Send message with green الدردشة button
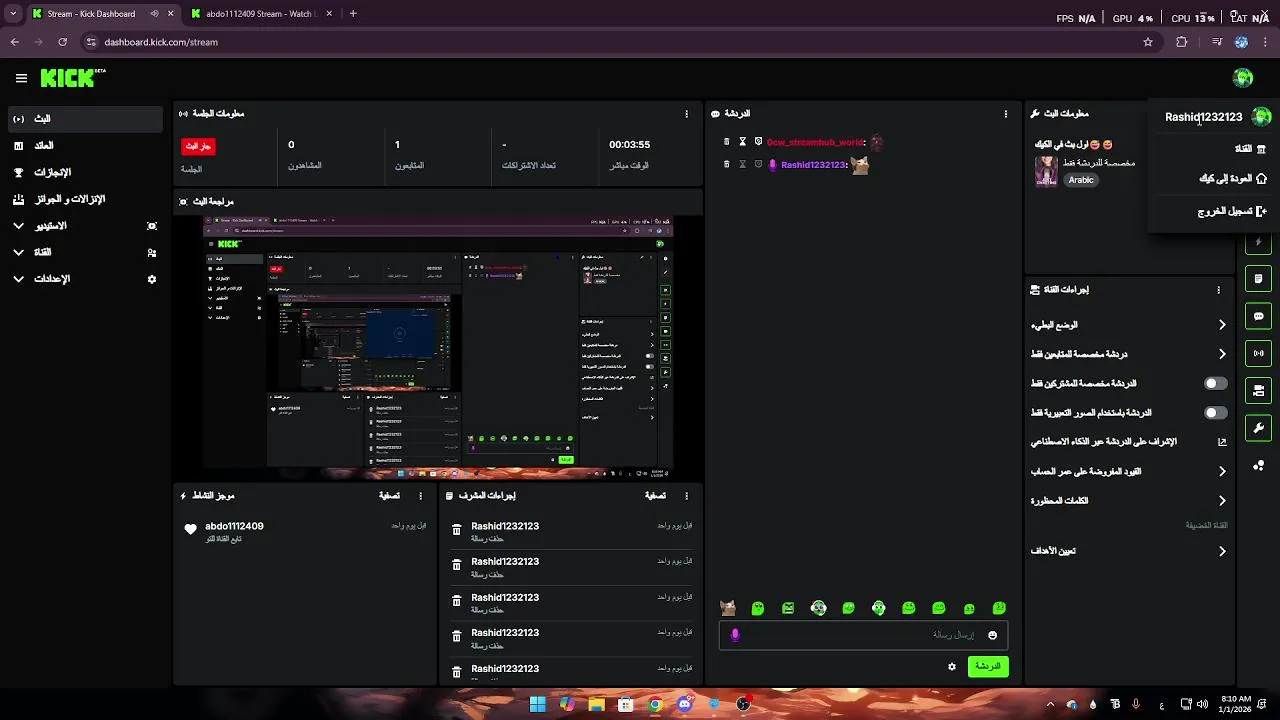Viewport: 1280px width, 720px height. [x=988, y=666]
